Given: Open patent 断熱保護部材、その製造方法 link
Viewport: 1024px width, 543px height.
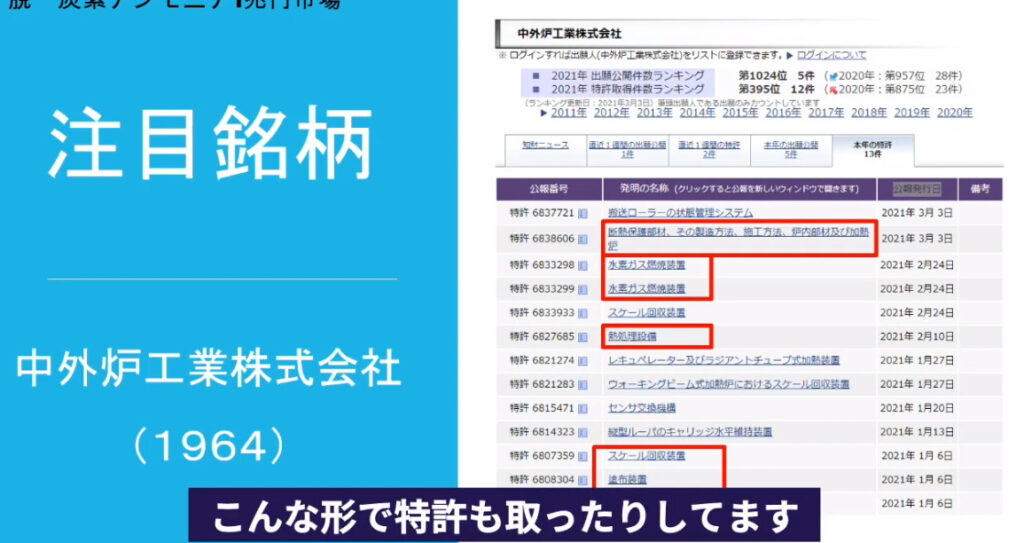Looking at the screenshot, I should [x=738, y=239].
